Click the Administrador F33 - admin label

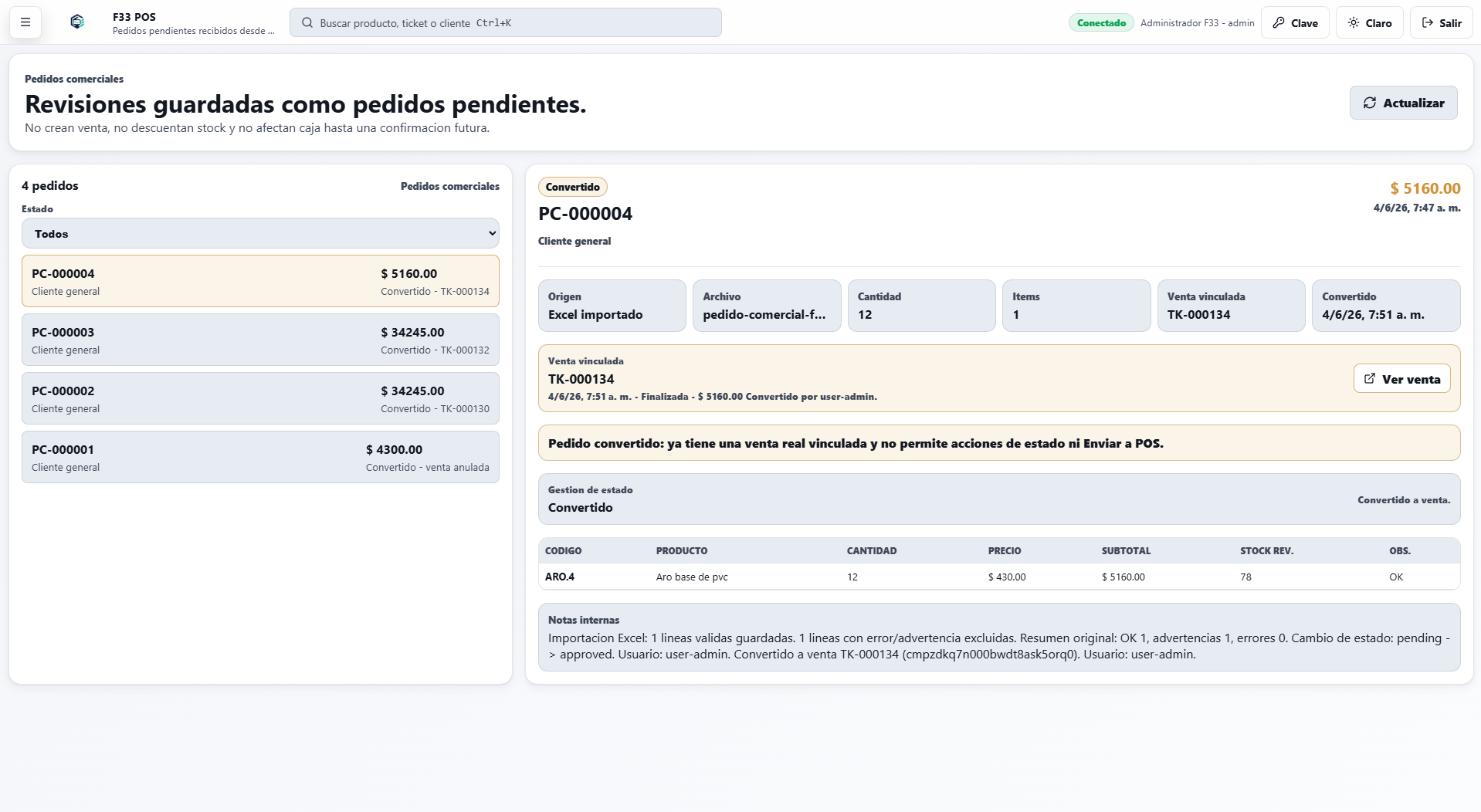pos(1197,23)
